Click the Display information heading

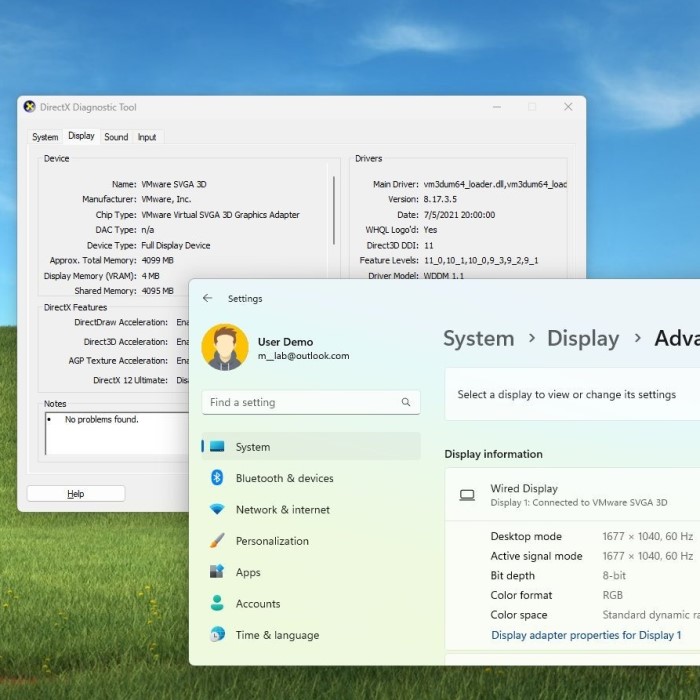[x=493, y=454]
